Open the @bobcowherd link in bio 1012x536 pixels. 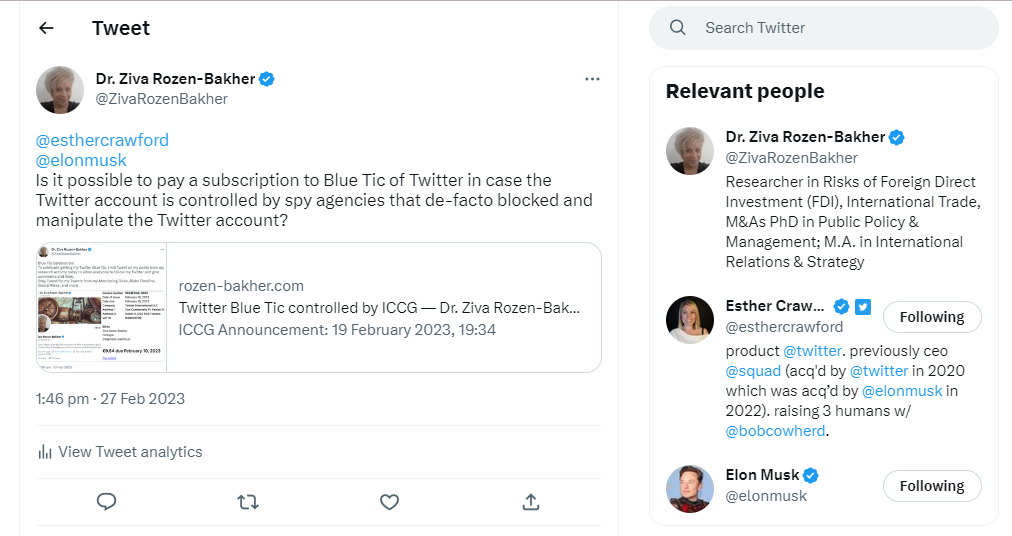click(778, 431)
